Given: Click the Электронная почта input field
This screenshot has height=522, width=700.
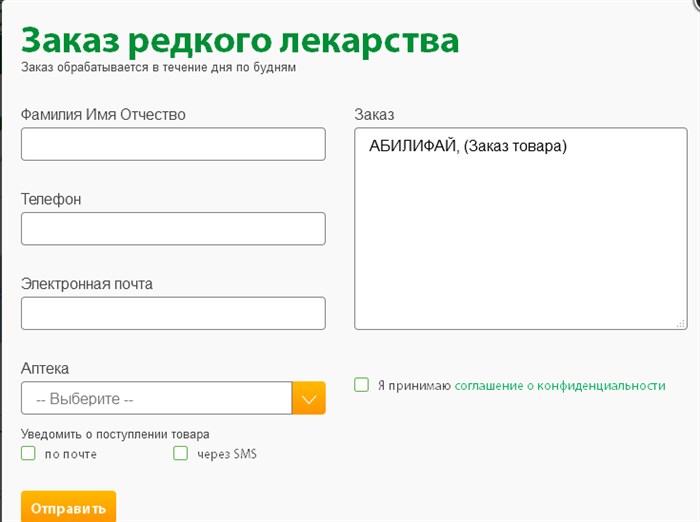Looking at the screenshot, I should click(x=173, y=313).
